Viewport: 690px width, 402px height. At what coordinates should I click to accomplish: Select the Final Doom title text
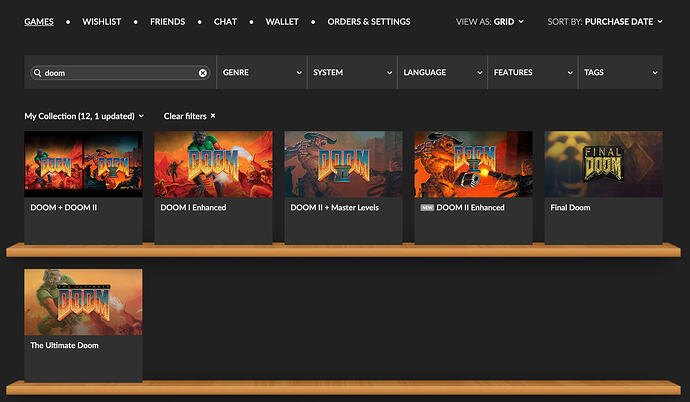click(570, 208)
